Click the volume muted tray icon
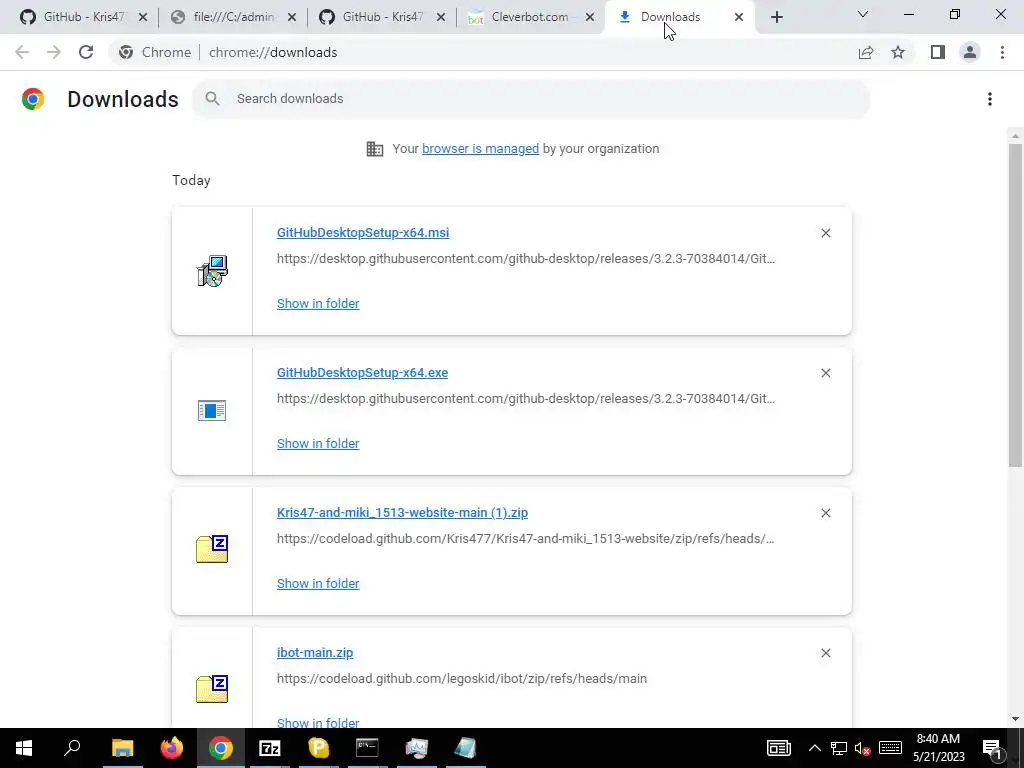The height and width of the screenshot is (768, 1024). point(862,748)
